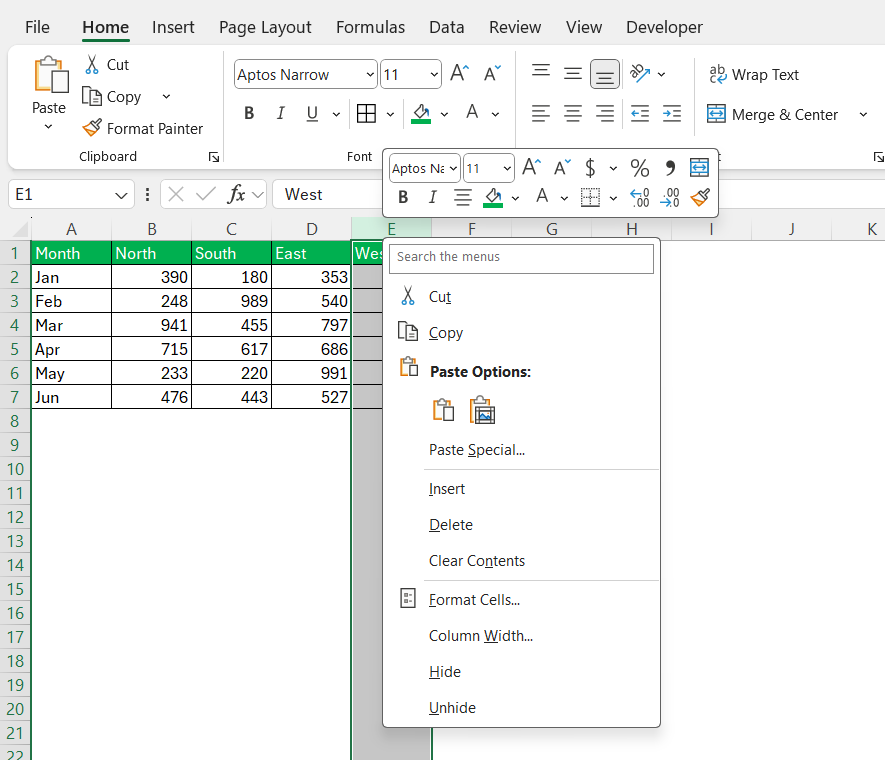The width and height of the screenshot is (885, 760).
Task: Decrease decimal places in mini toolbar
Action: (669, 197)
